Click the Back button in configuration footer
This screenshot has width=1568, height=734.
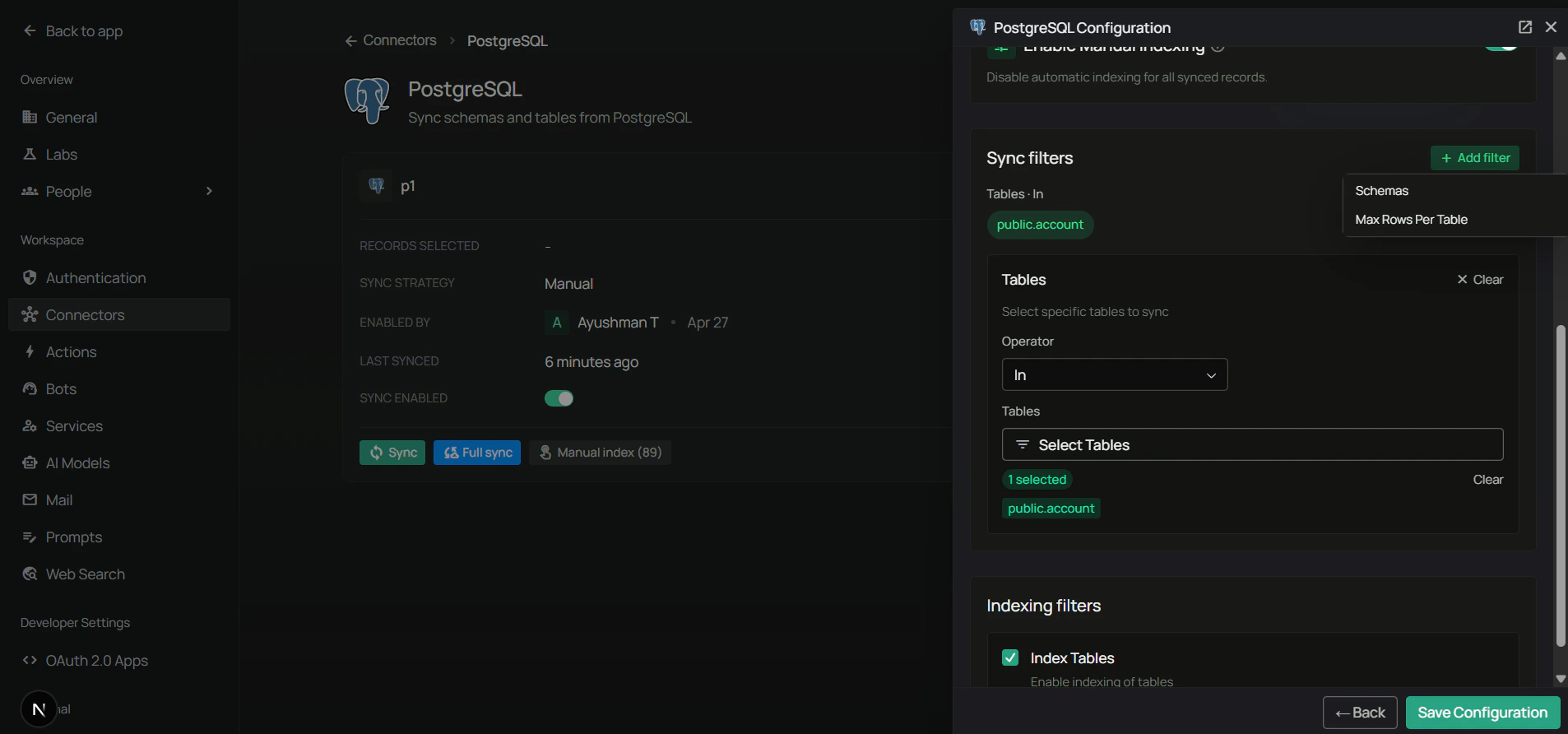coord(1360,713)
